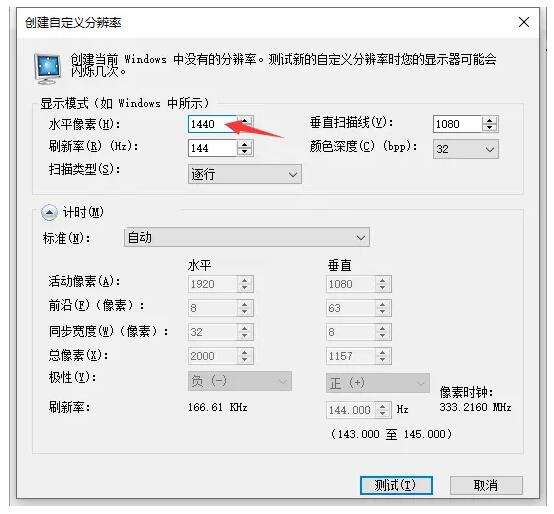This screenshot has height=514, width=554.
Task: Click the 垂直扫描线 input field showing 1080
Action: [457, 124]
